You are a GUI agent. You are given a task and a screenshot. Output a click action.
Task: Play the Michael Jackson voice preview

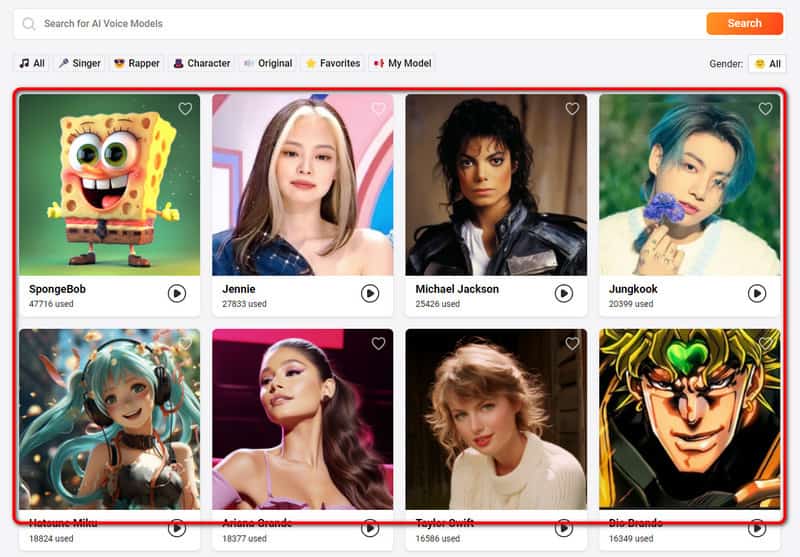[x=564, y=293]
